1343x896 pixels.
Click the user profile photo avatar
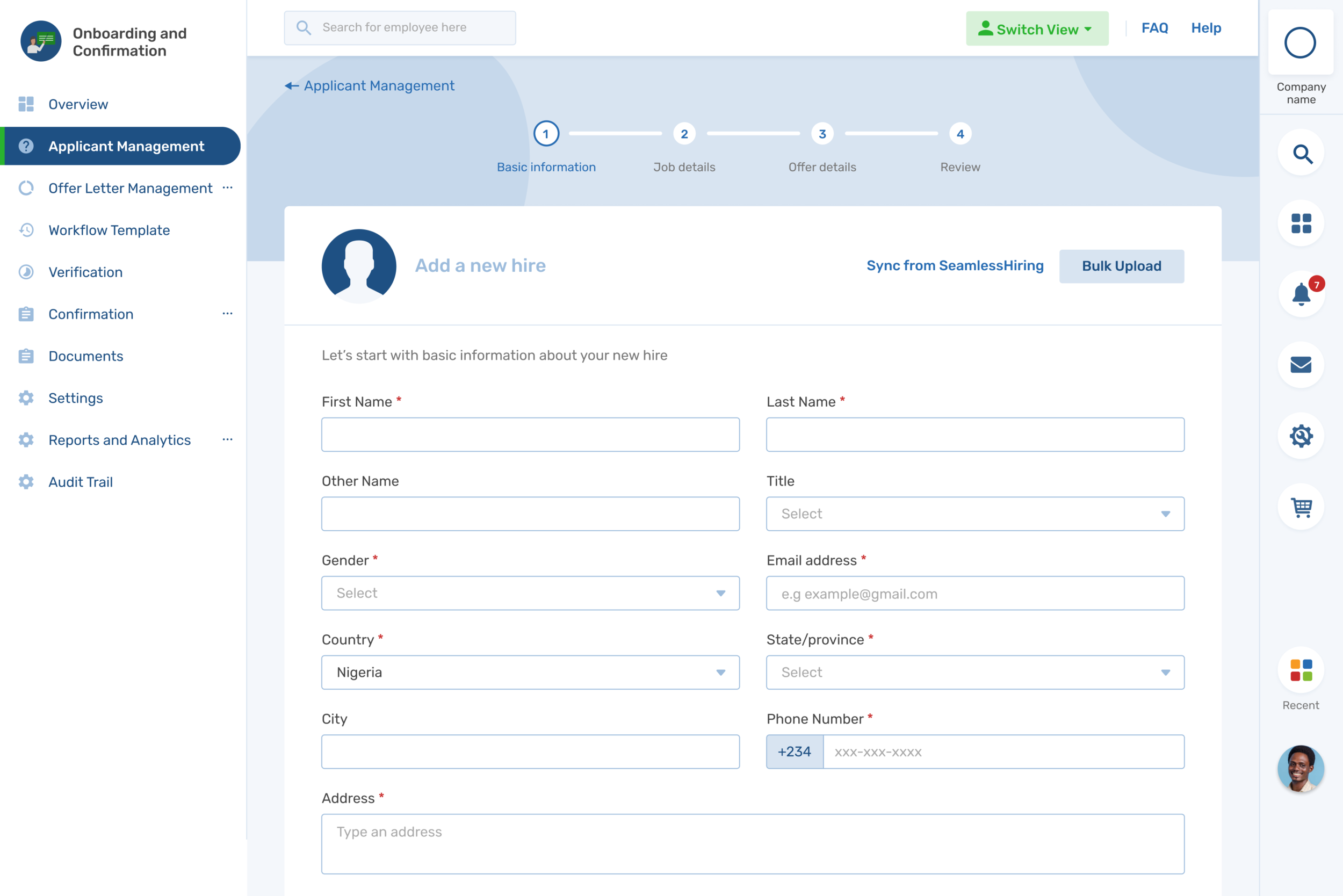(1301, 768)
